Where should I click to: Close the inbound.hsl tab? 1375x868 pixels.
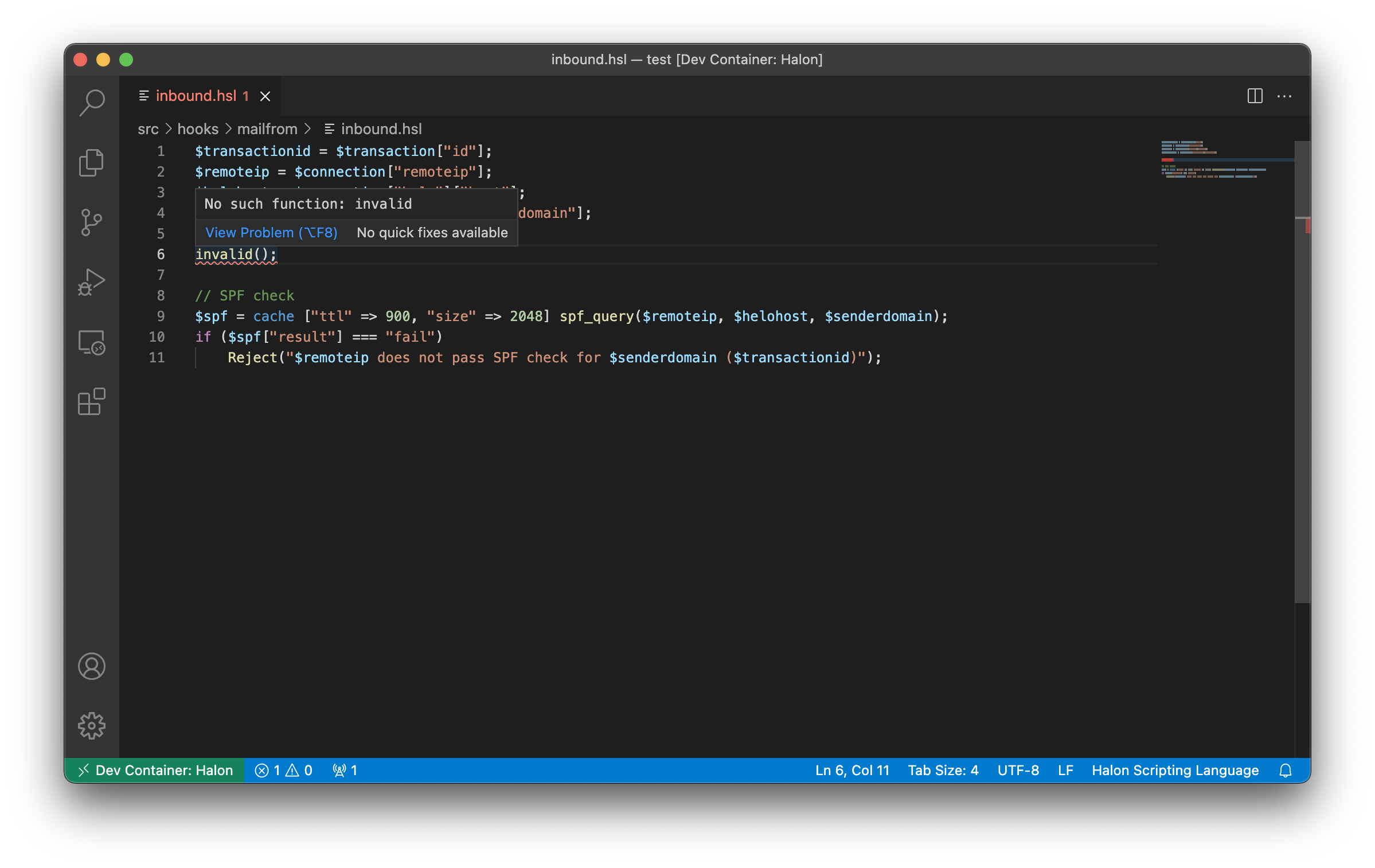pos(265,96)
